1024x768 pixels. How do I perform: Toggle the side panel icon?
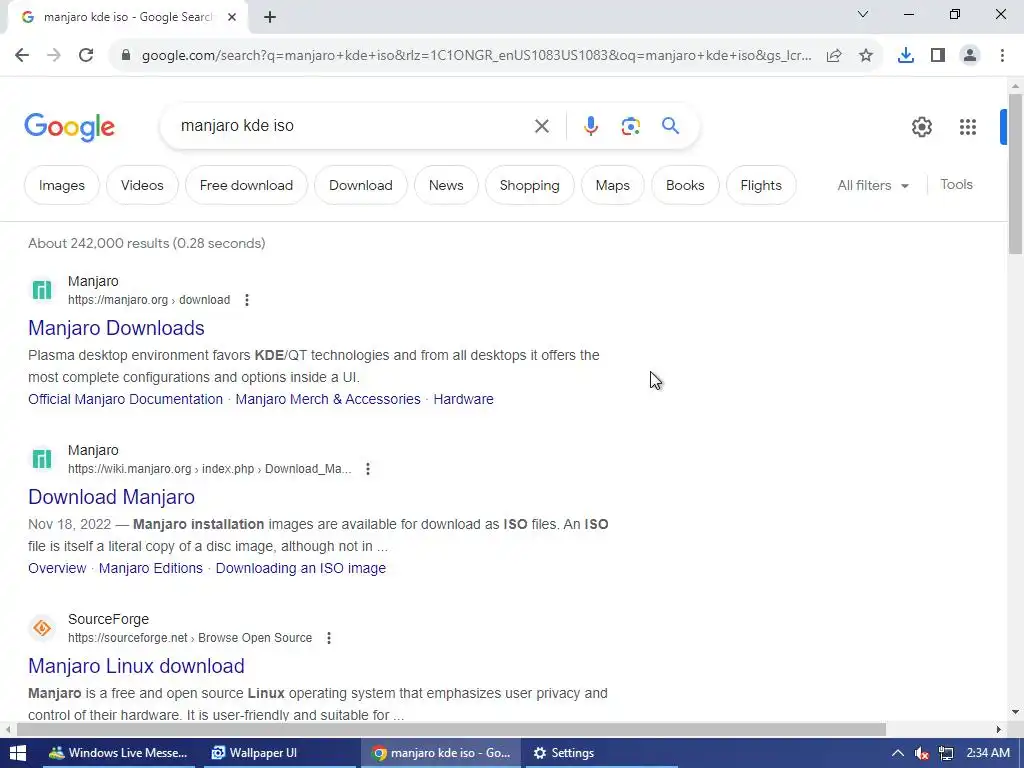(938, 56)
